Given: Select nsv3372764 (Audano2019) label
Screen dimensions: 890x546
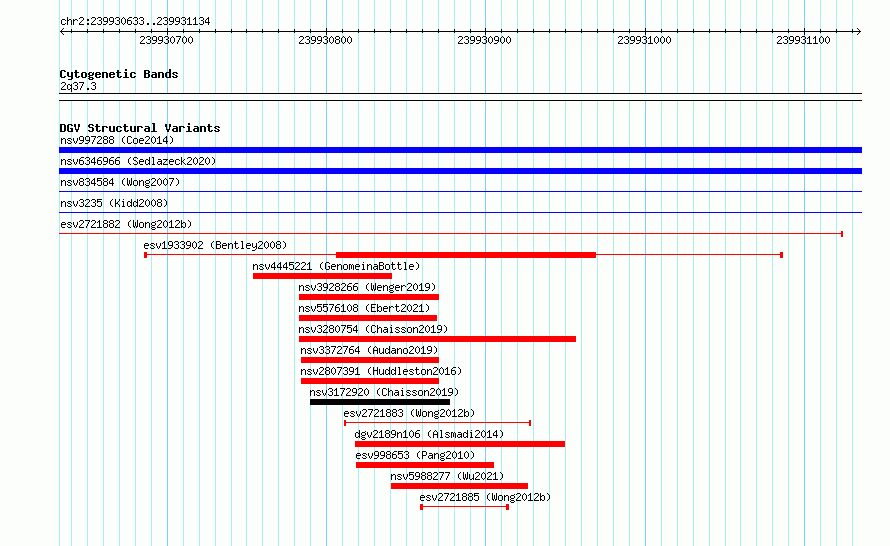Looking at the screenshot, I should (x=369, y=350).
